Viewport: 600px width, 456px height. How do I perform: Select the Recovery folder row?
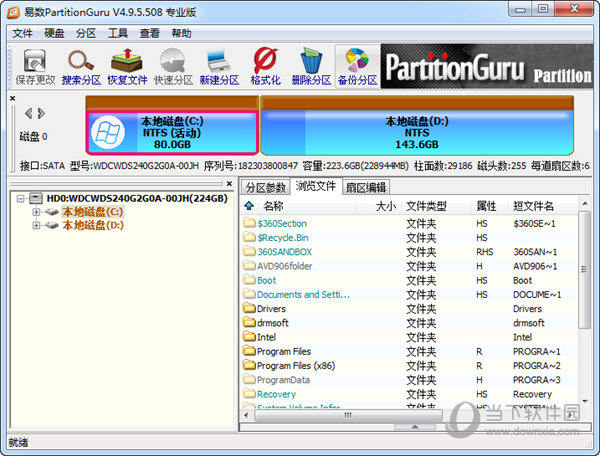[x=409, y=394]
